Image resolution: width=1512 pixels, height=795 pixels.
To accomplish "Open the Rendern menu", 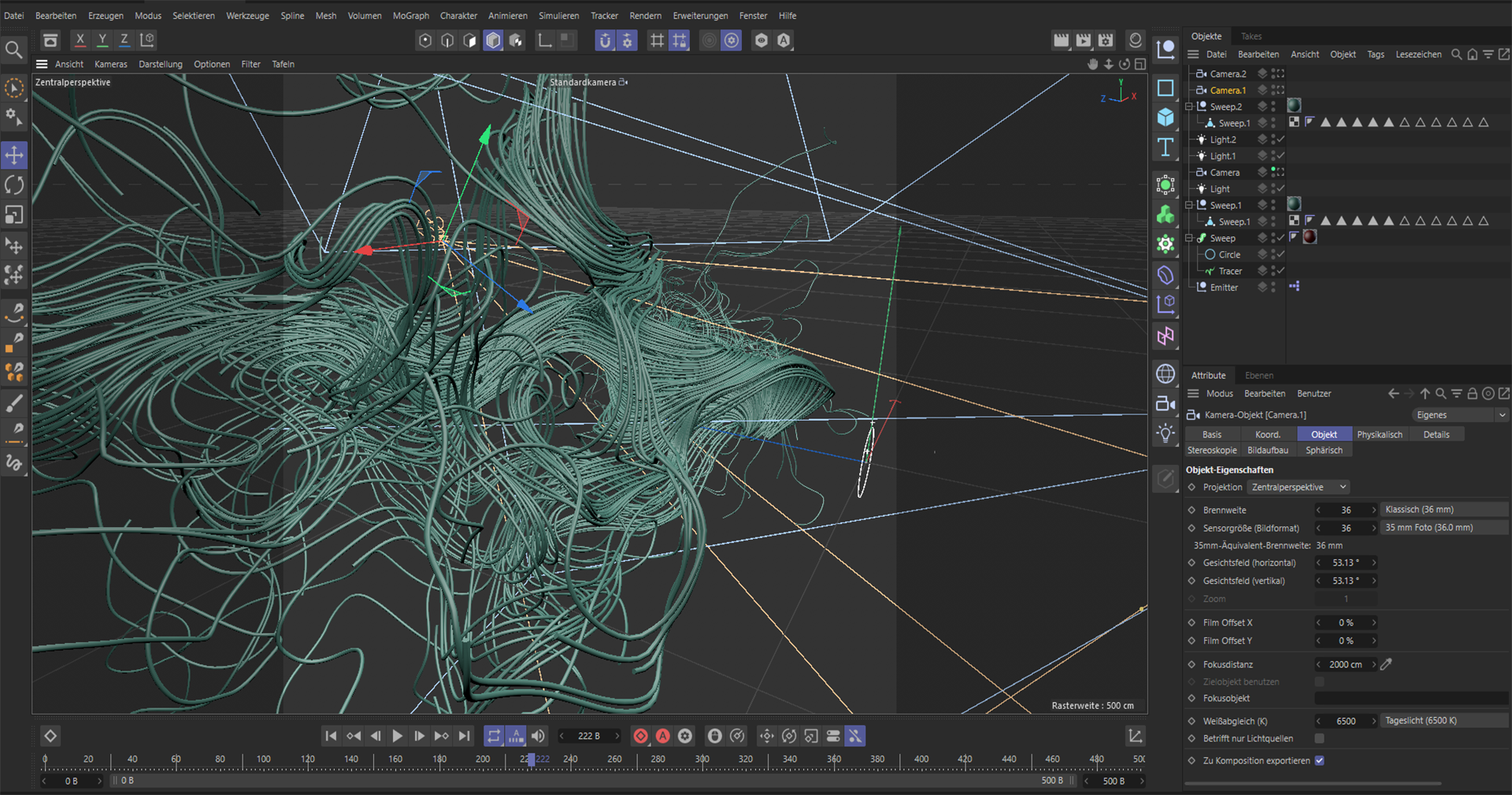I will [x=645, y=16].
